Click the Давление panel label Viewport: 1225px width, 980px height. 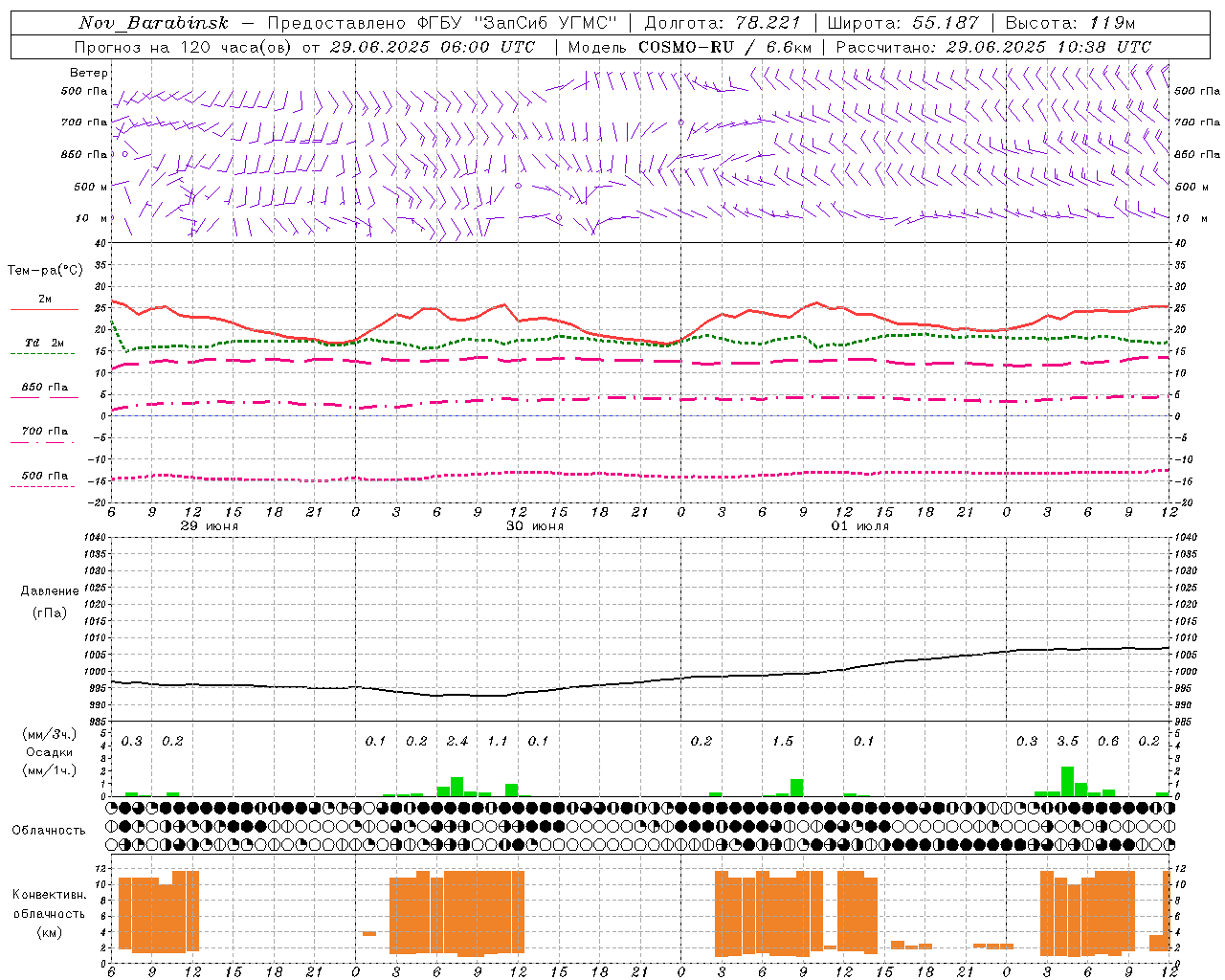click(x=50, y=591)
